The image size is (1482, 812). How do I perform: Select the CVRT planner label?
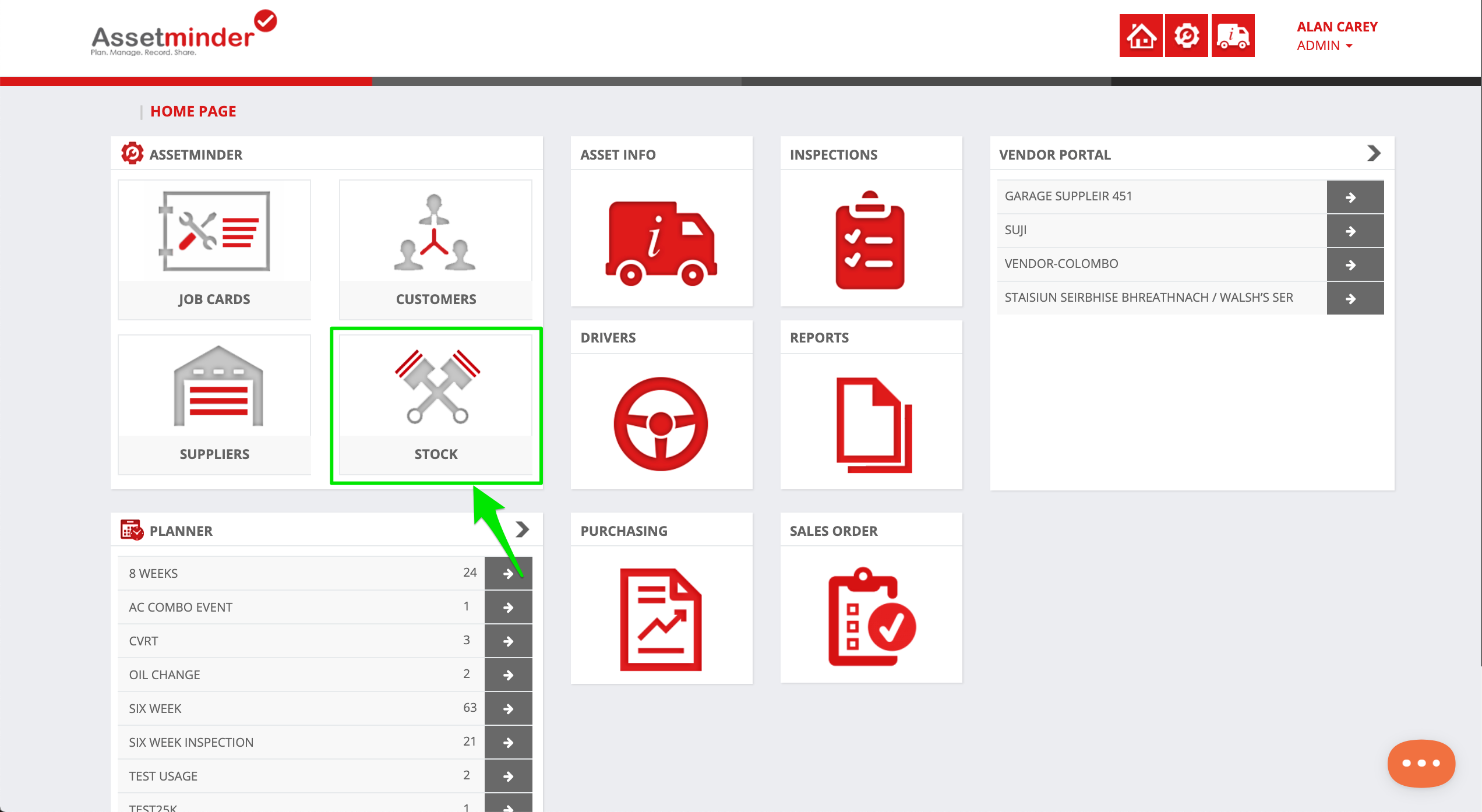coord(143,641)
